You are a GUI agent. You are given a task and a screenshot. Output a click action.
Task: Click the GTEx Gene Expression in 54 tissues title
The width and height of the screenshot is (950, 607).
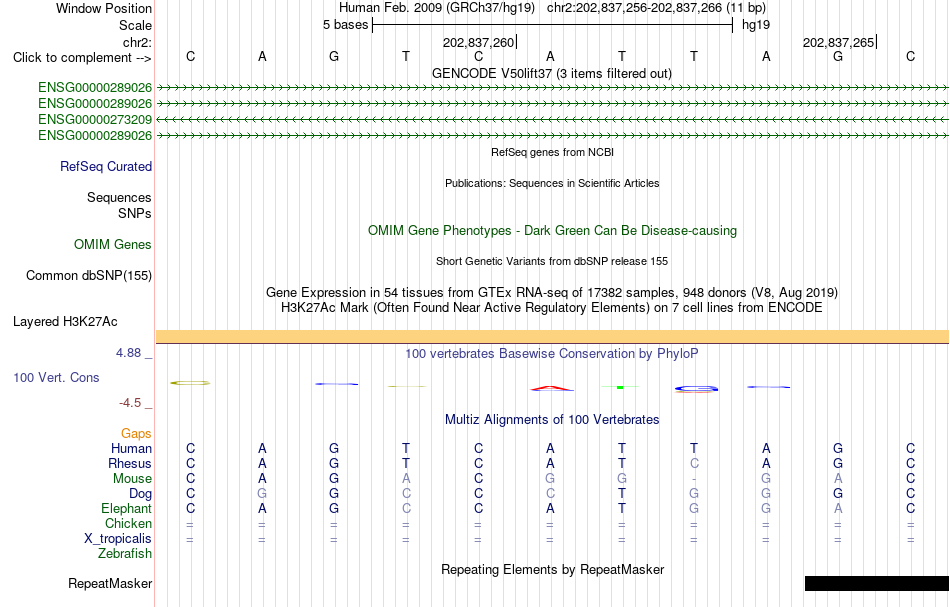click(552, 293)
